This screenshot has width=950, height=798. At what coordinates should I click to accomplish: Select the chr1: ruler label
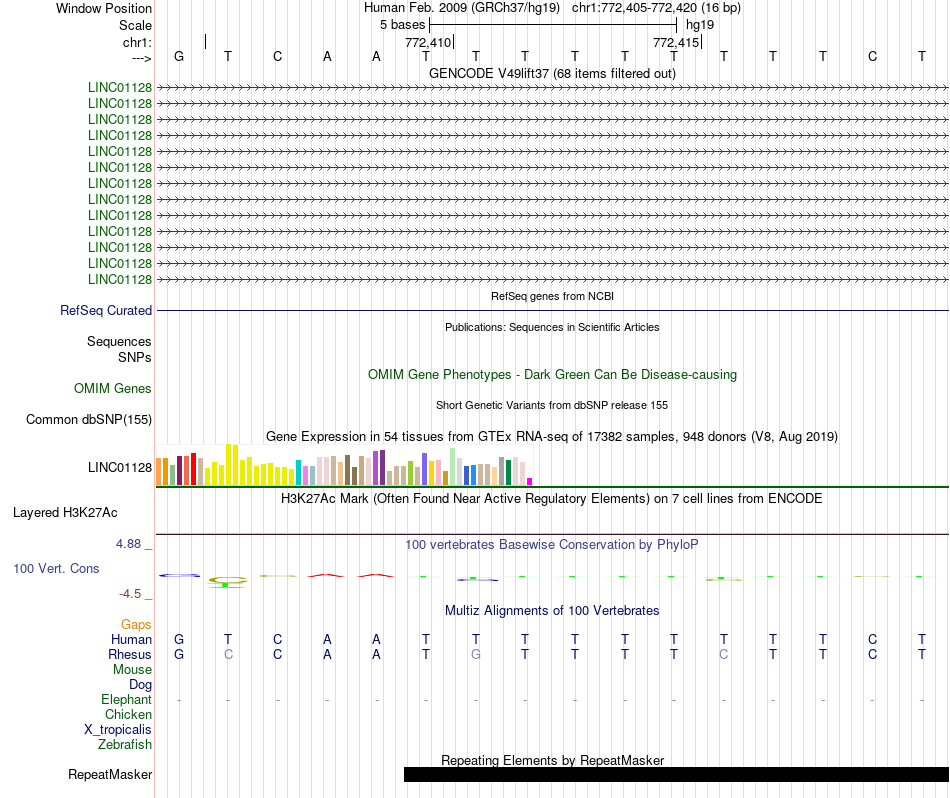137,42
